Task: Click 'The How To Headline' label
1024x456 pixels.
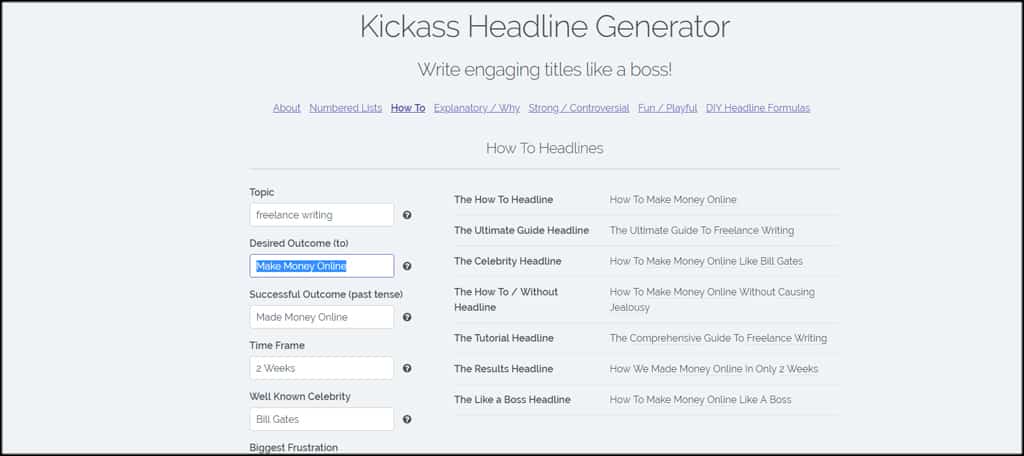Action: coord(504,200)
